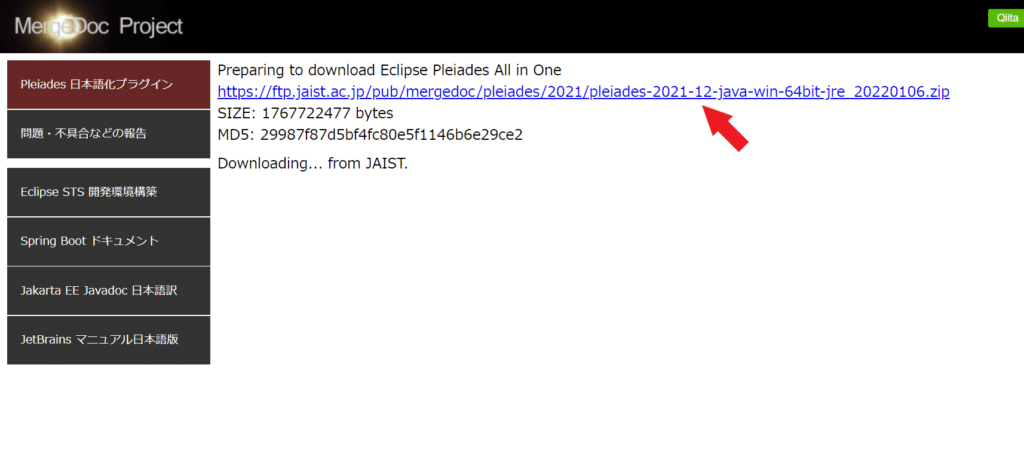Open the green Qiita badge
The height and width of the screenshot is (475, 1024).
[x=1005, y=18]
